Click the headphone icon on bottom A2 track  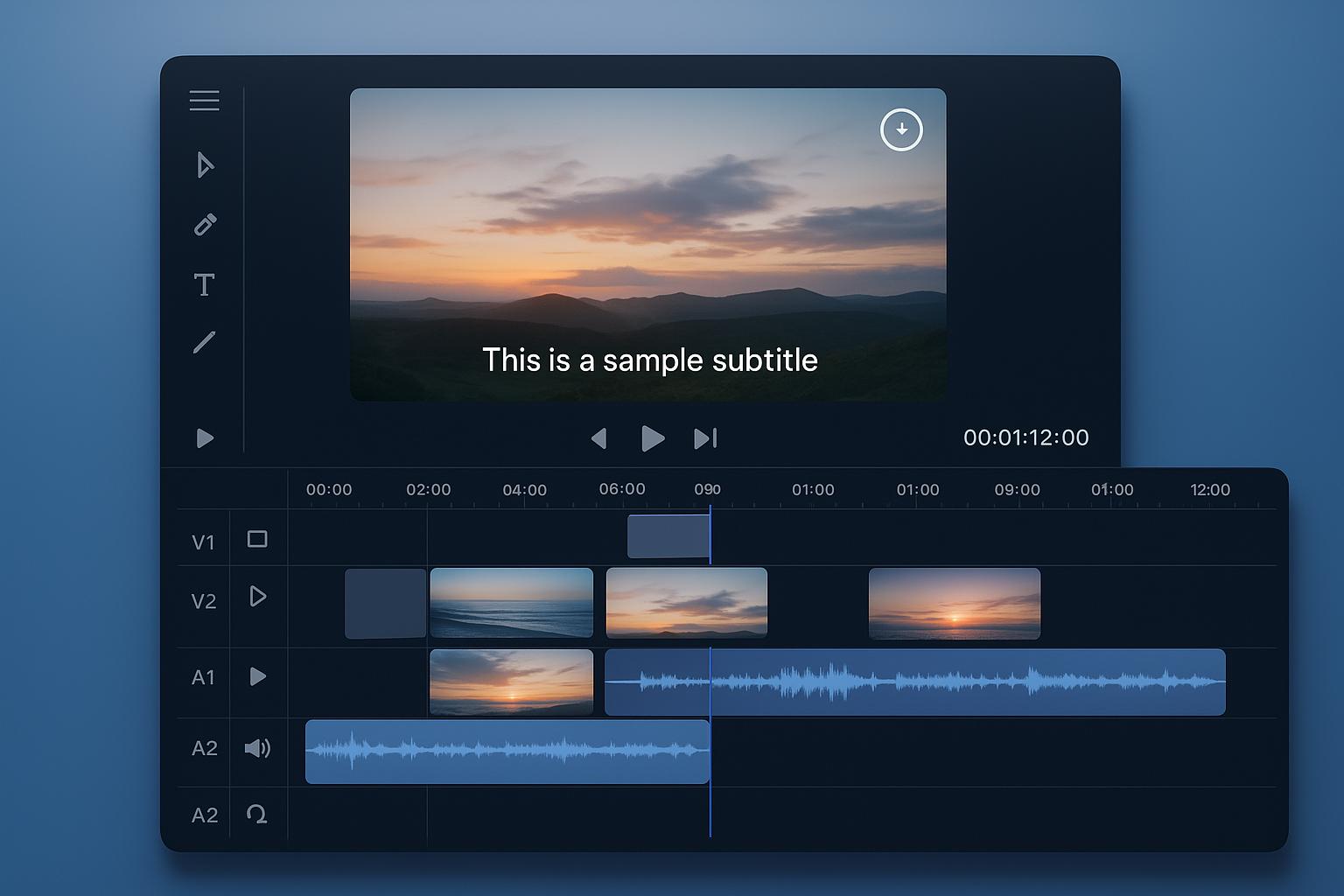257,815
